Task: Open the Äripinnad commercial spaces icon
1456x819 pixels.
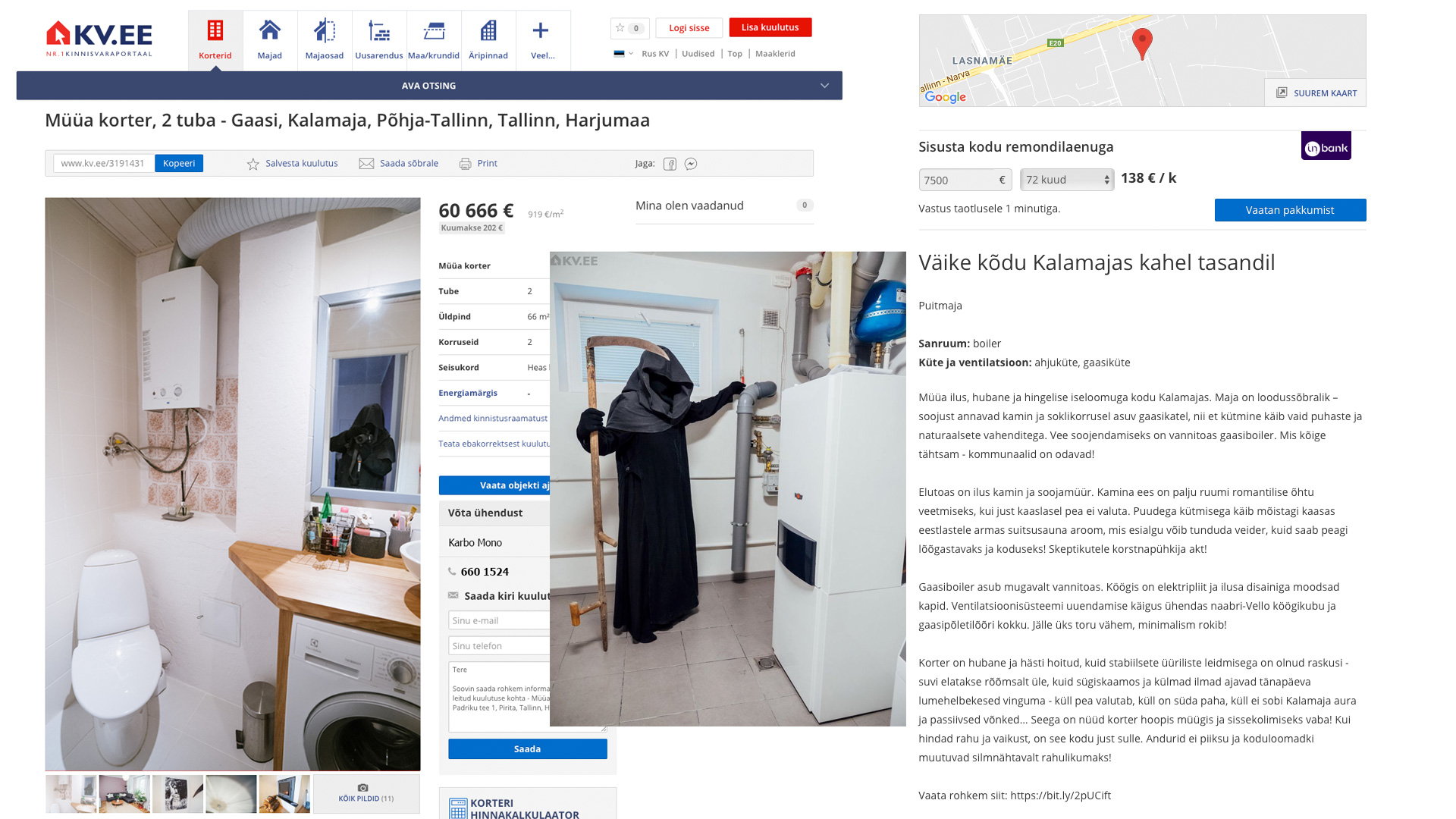Action: (488, 39)
